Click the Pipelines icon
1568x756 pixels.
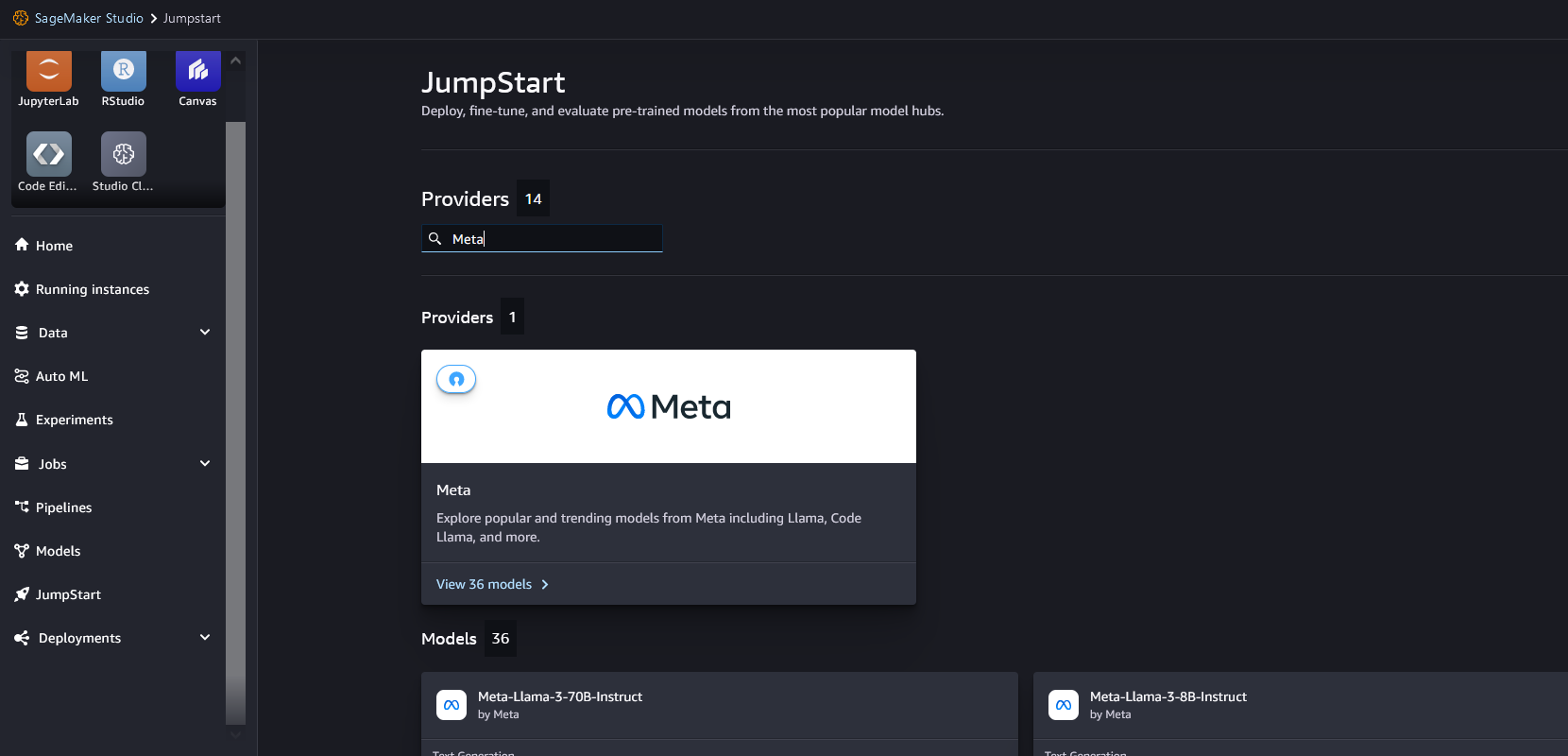[x=22, y=507]
